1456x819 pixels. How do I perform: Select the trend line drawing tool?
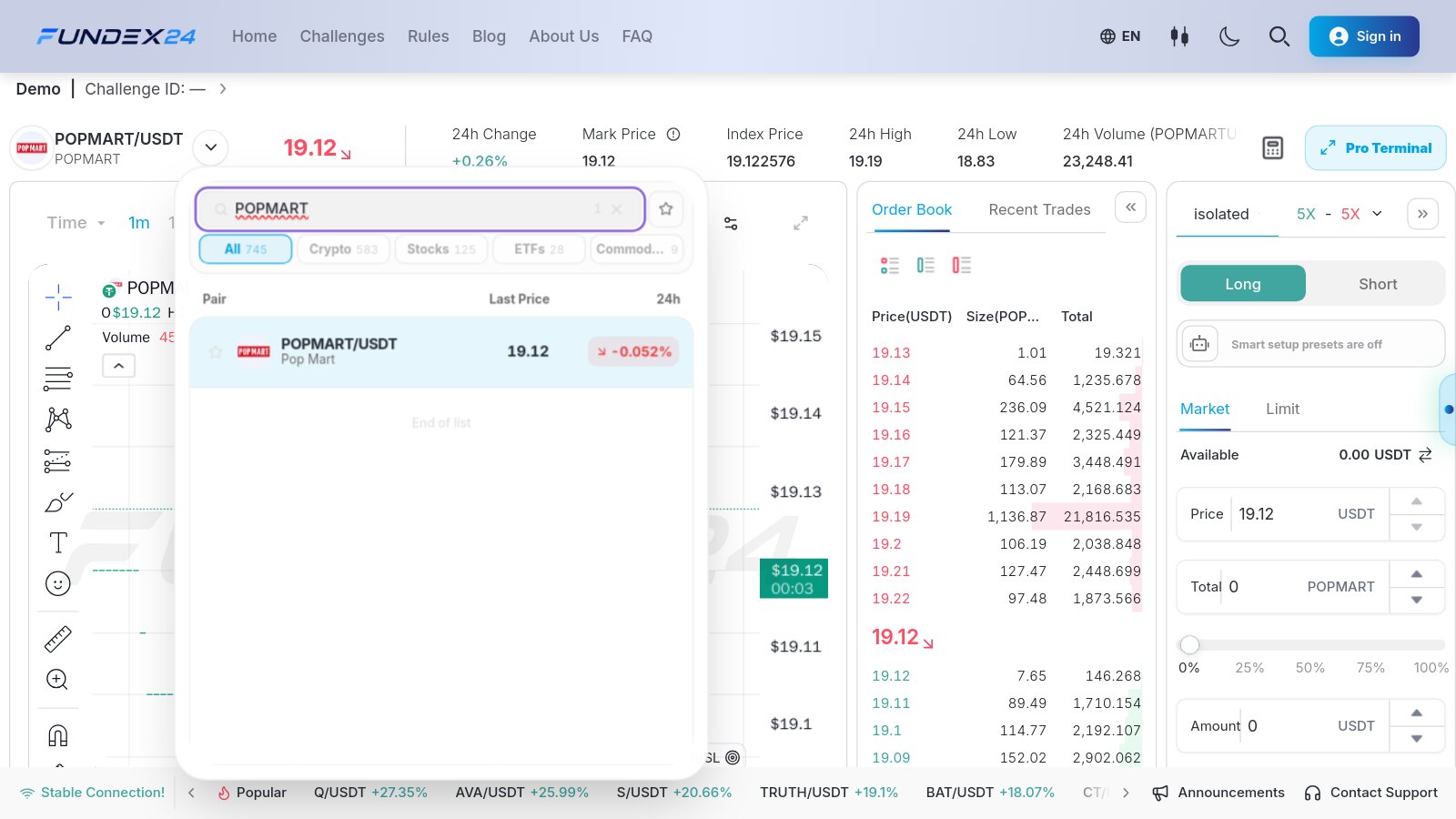(x=58, y=338)
